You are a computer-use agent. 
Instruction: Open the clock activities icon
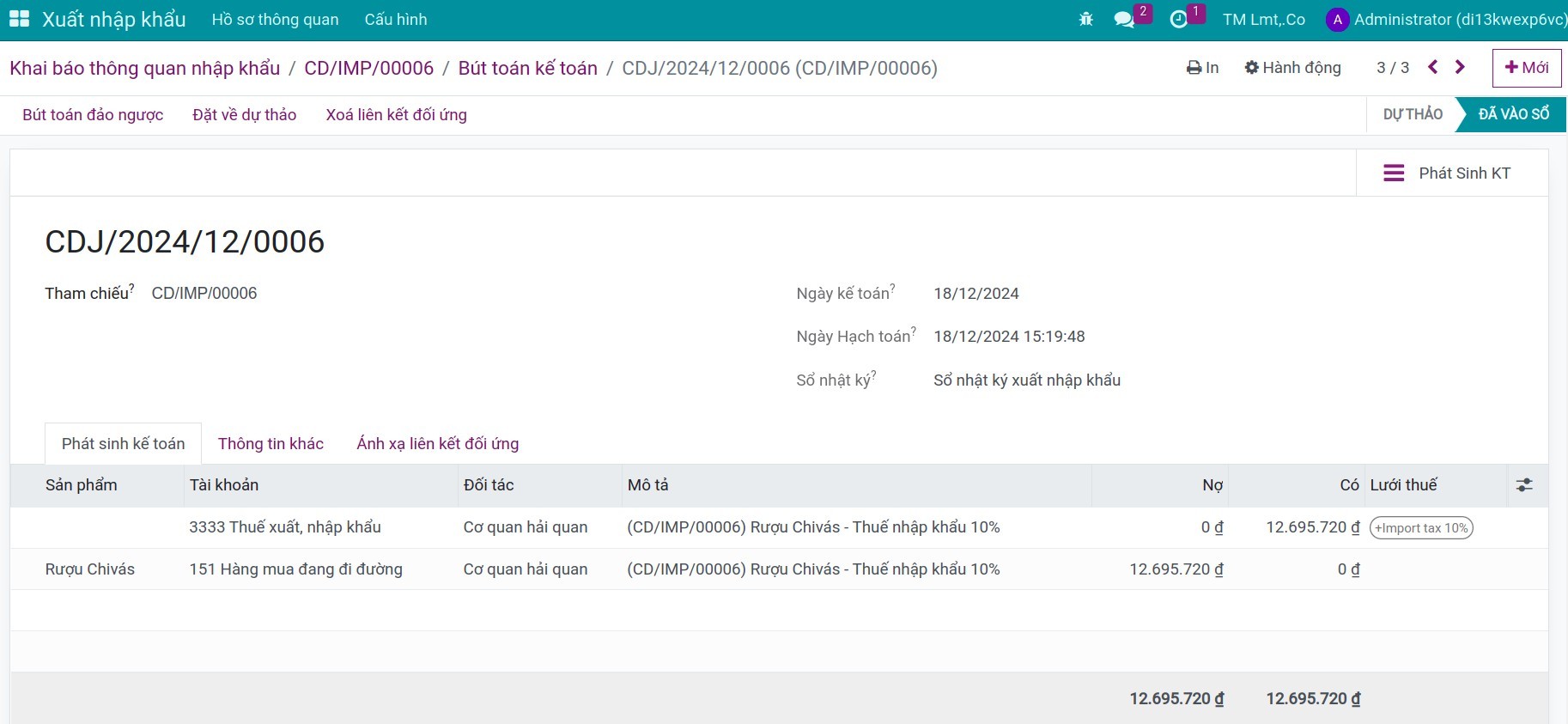click(x=1179, y=19)
